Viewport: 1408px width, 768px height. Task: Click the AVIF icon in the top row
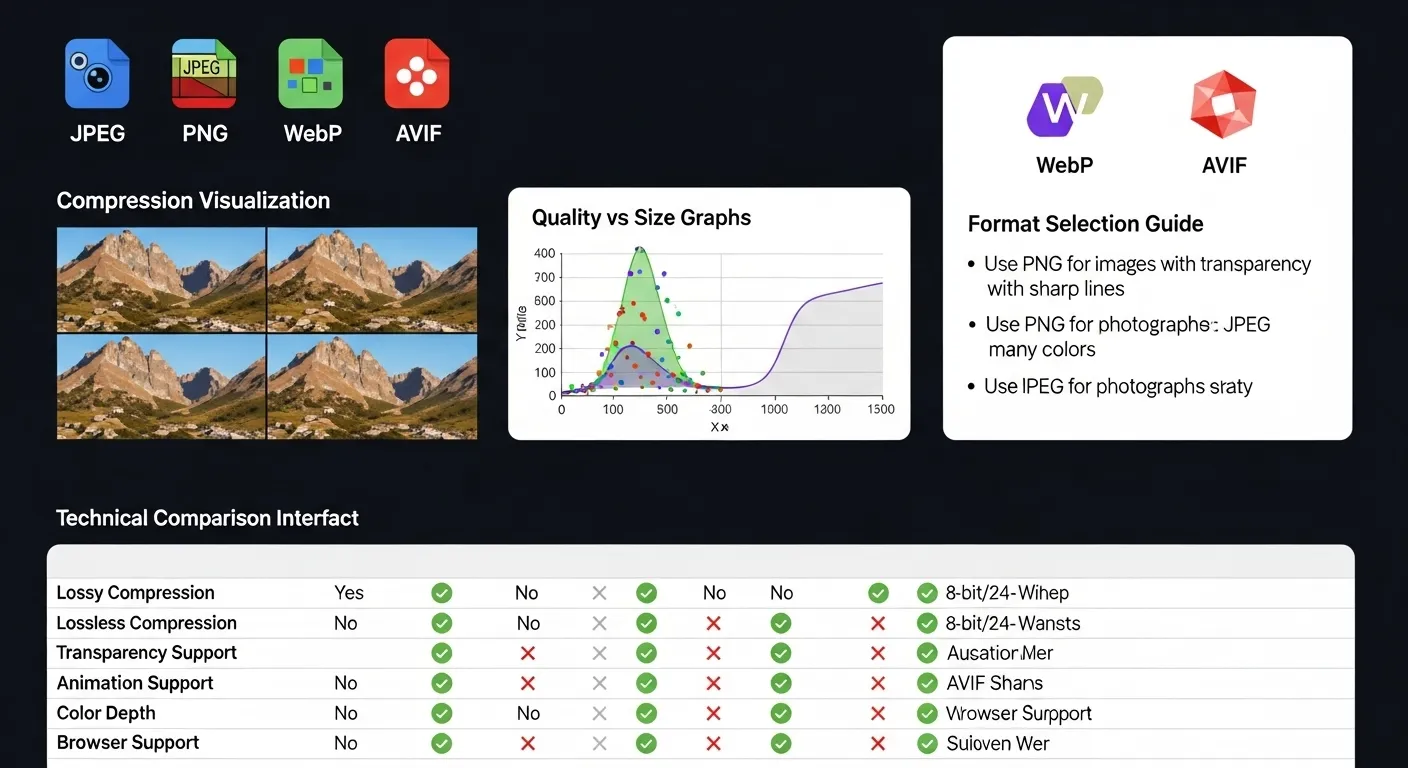coord(417,72)
